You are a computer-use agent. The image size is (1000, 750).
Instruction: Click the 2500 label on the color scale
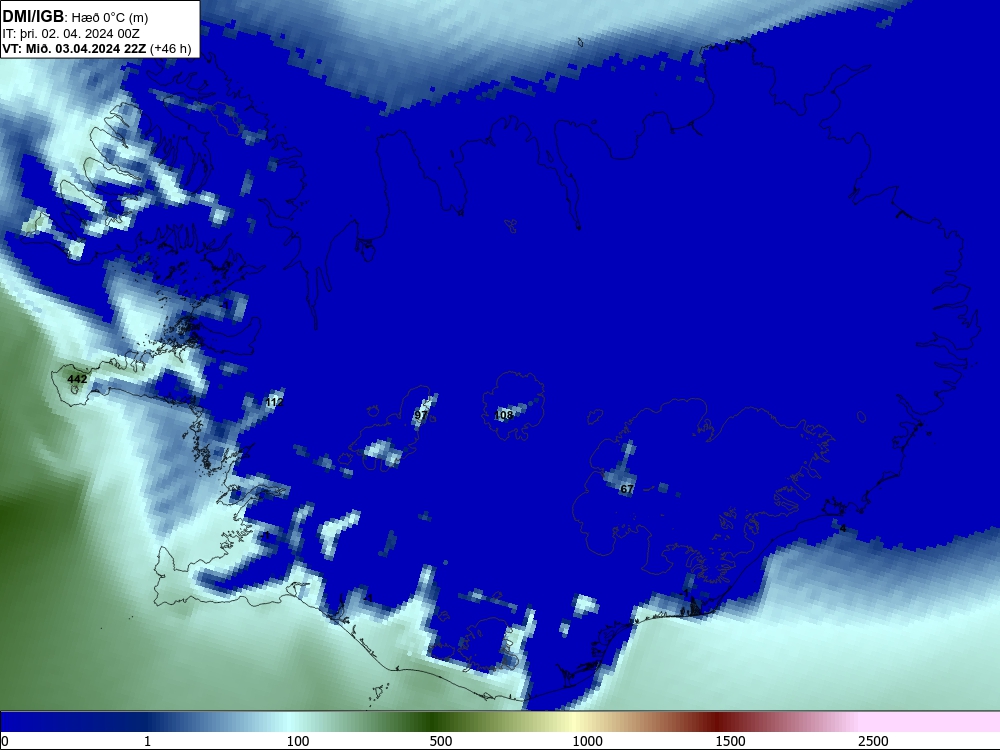point(873,741)
